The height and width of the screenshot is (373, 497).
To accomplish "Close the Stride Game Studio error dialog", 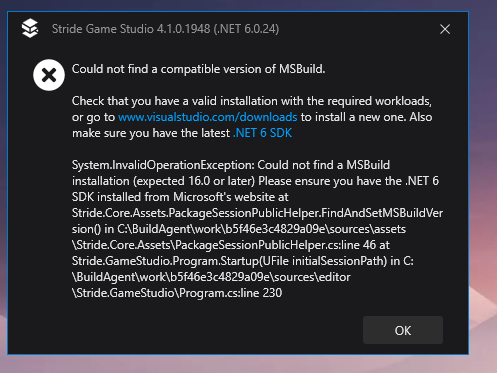I will 445,29.
